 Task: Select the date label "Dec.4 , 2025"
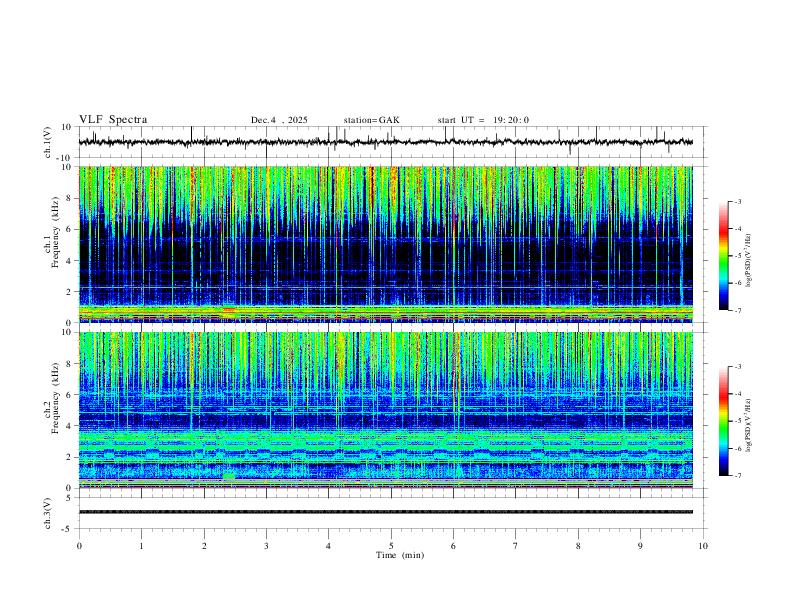(x=279, y=120)
